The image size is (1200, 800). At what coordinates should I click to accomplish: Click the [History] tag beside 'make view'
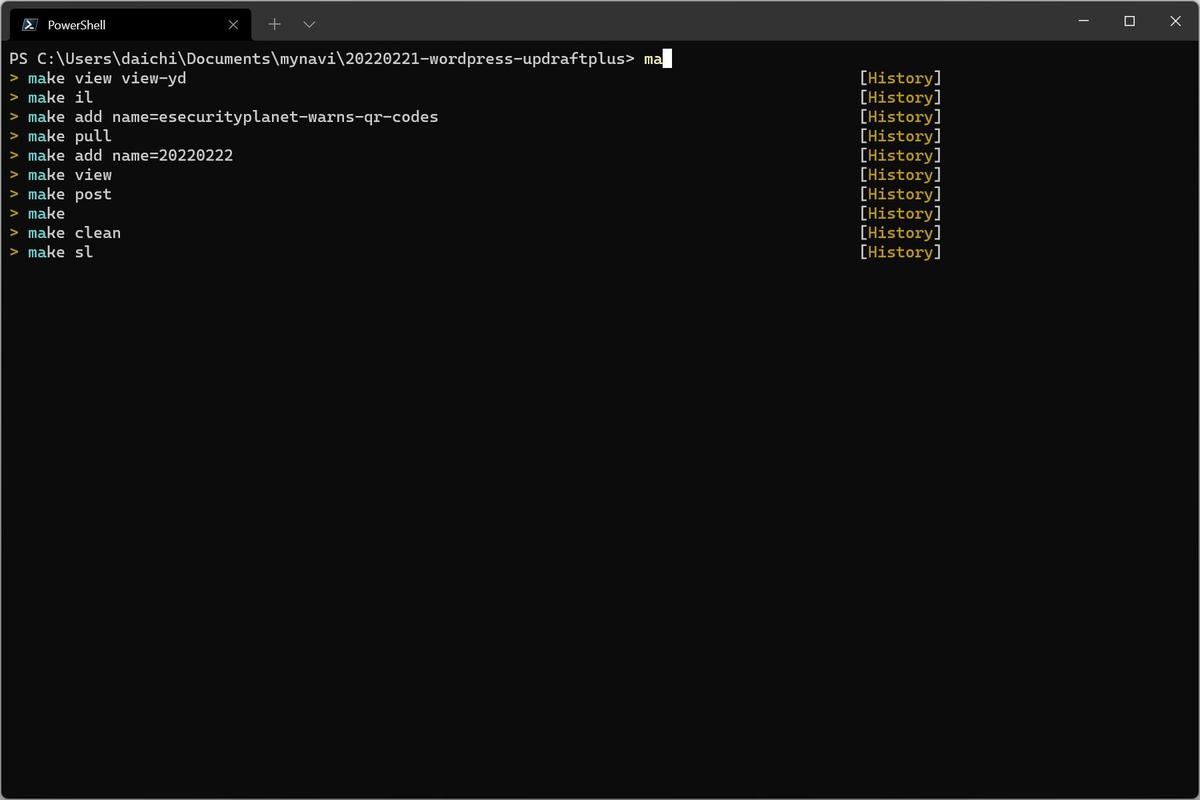point(900,175)
